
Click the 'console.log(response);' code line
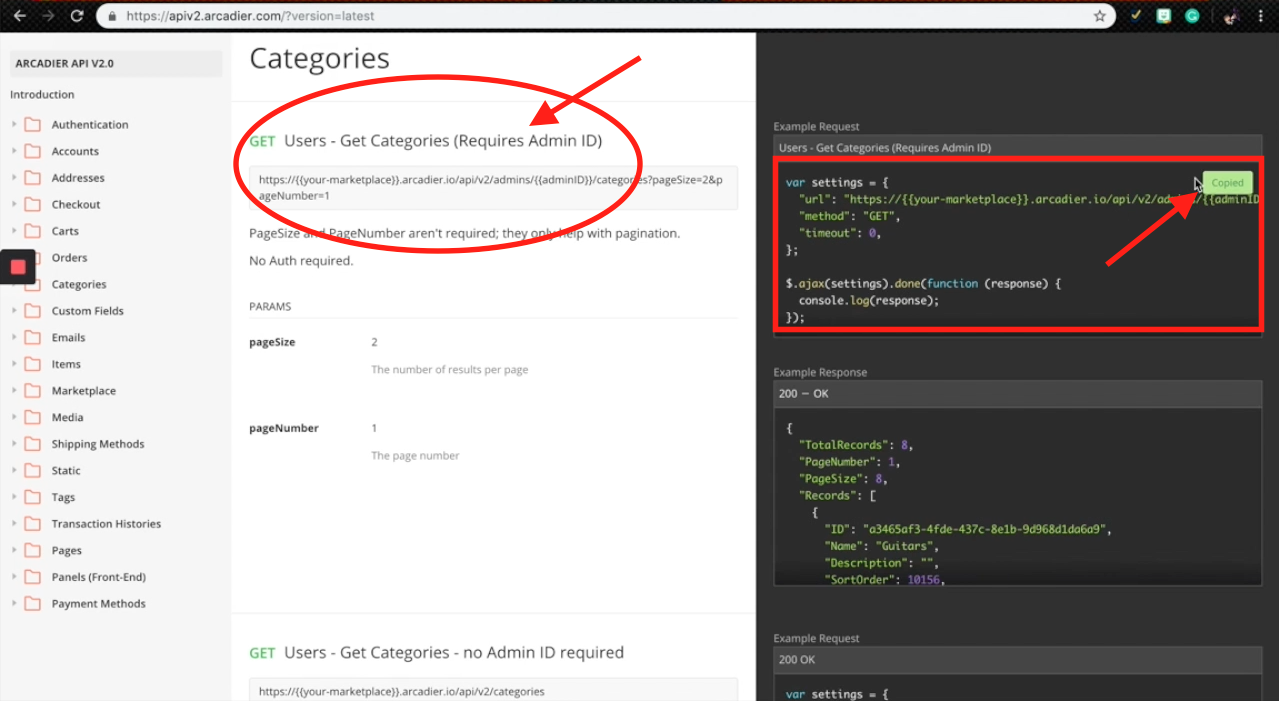869,300
